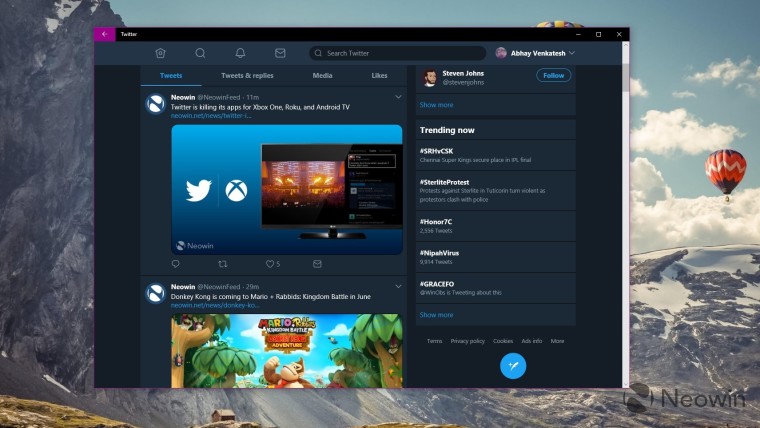Image resolution: width=760 pixels, height=428 pixels.
Task: Open Steven Johns profile name
Action: point(463,73)
